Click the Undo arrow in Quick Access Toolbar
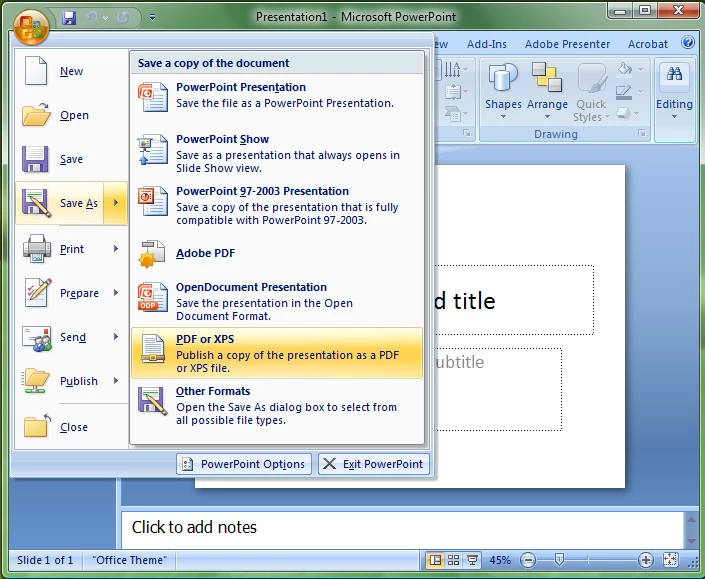 coord(92,18)
